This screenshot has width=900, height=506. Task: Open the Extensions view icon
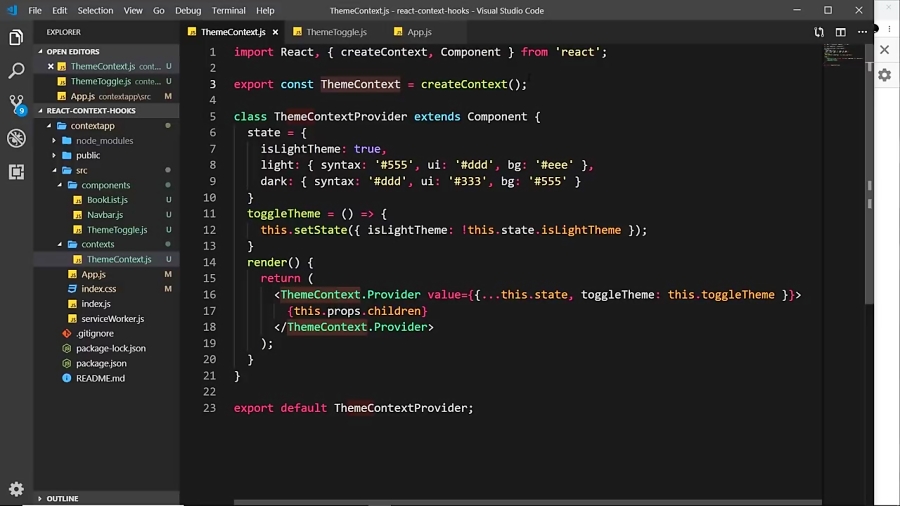coord(16,172)
